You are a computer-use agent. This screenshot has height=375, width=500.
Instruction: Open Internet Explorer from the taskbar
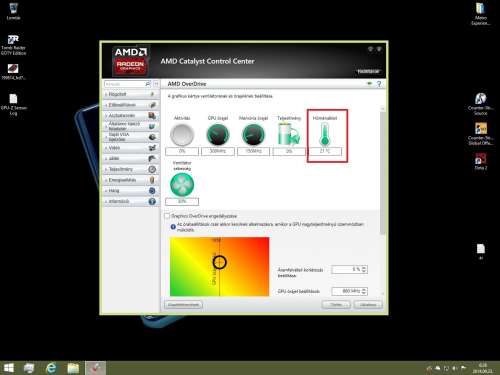pyautogui.click(x=51, y=368)
